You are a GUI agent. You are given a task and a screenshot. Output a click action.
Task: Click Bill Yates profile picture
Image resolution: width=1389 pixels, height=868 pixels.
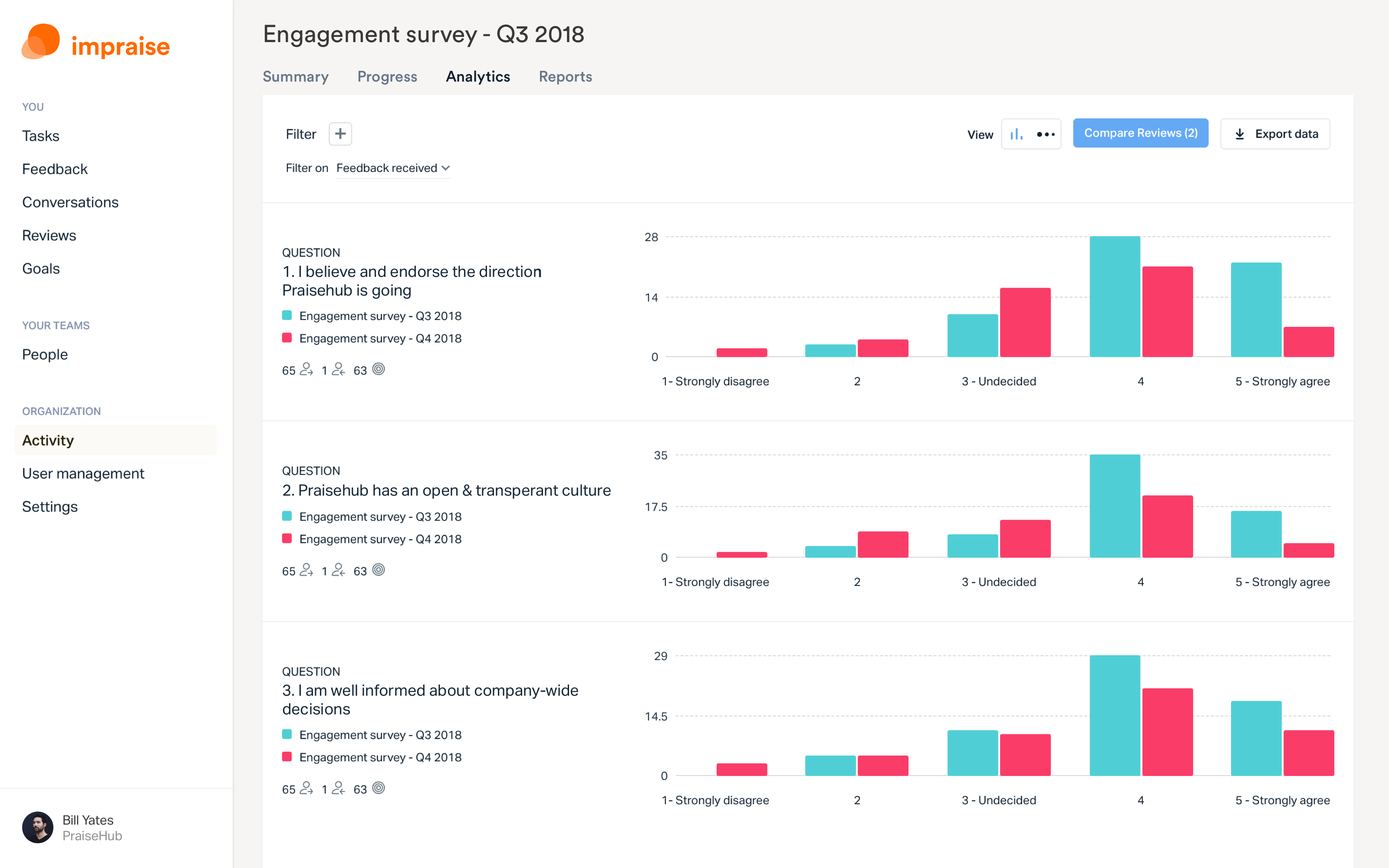39,828
